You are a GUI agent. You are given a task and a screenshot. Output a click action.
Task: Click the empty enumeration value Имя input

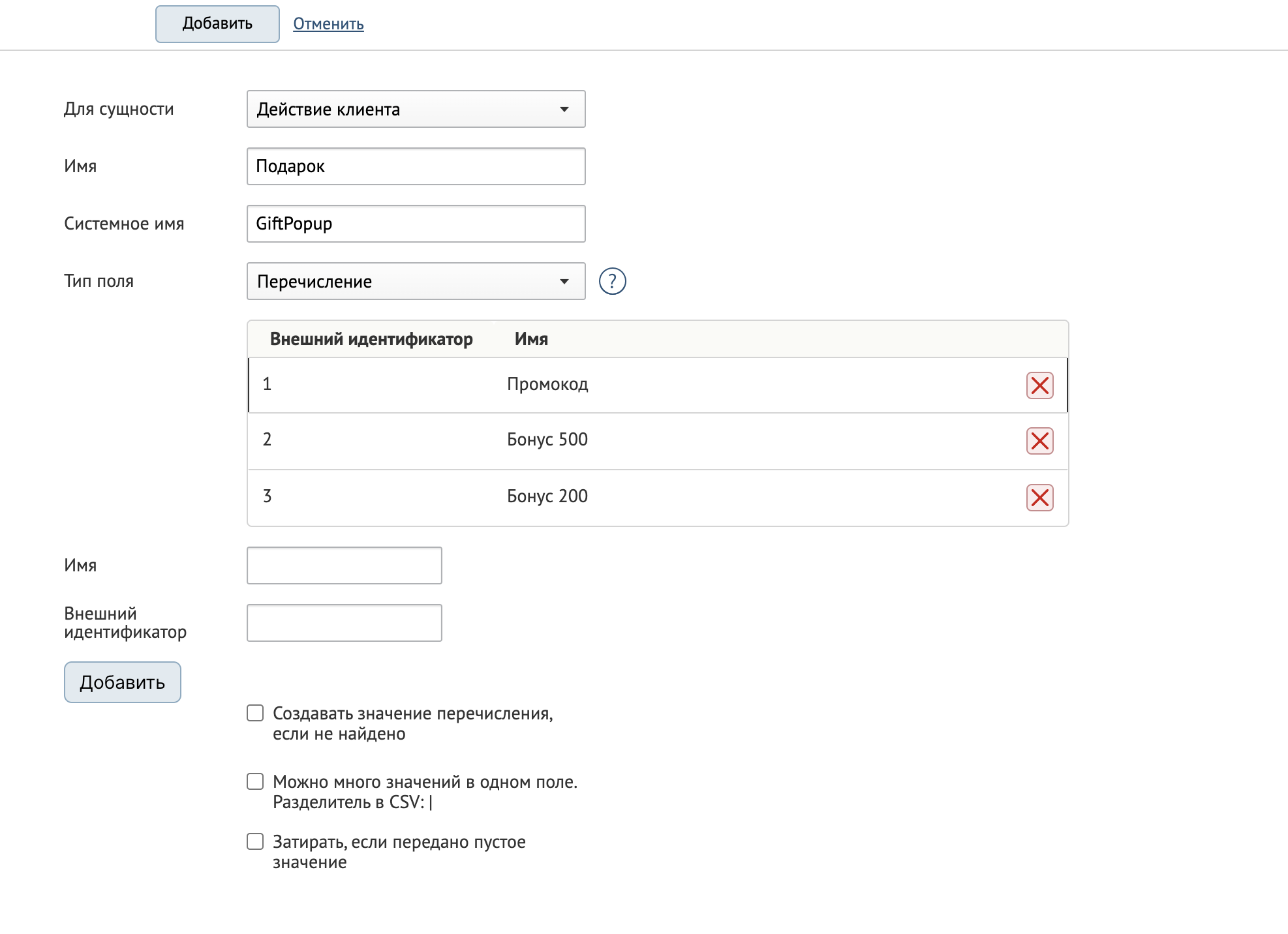pyautogui.click(x=344, y=565)
